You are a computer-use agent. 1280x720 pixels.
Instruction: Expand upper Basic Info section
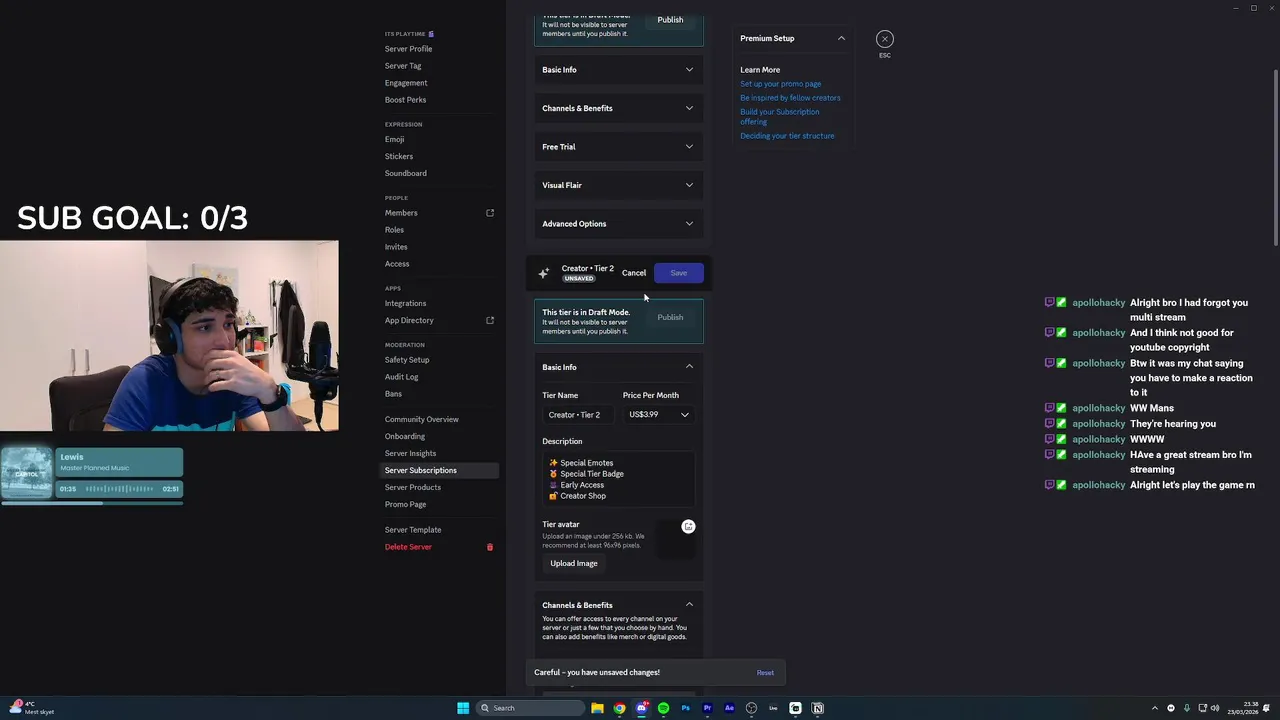tap(618, 70)
